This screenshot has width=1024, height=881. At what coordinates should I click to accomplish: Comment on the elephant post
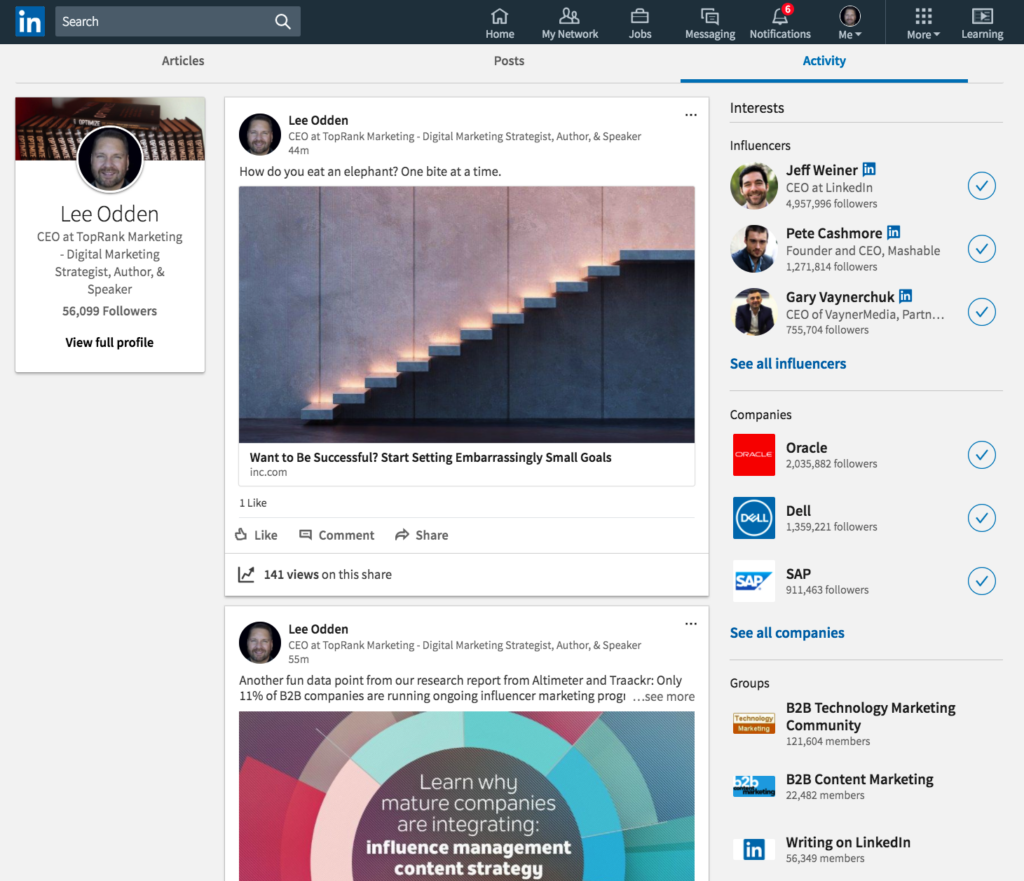pyautogui.click(x=337, y=535)
